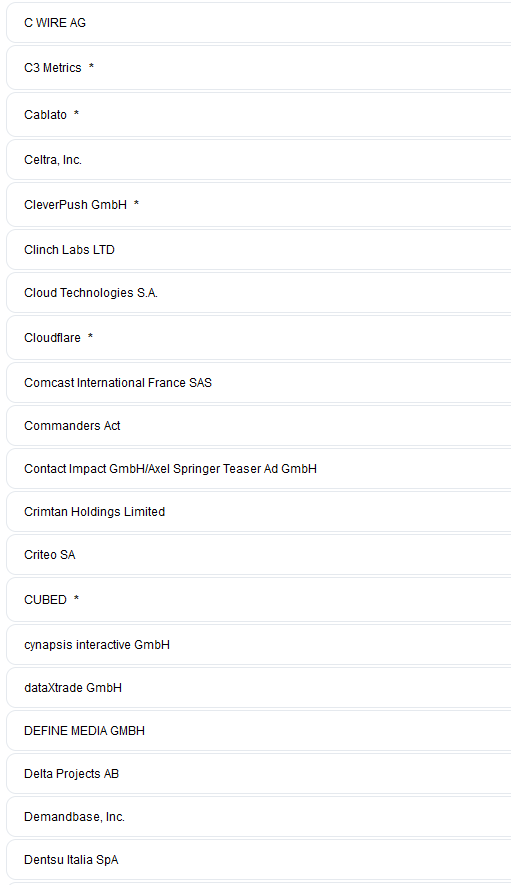Viewport: 511px width, 885px height.
Task: Expand Dentsu Italia SpA row
Action: [259, 860]
